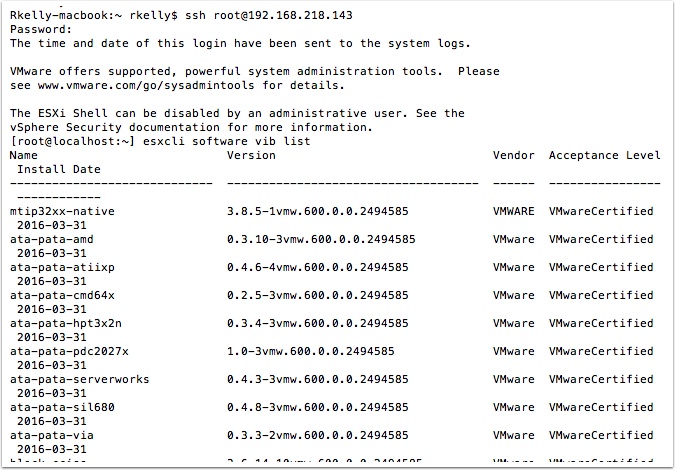Click the Acceptance Level column header

pos(604,155)
